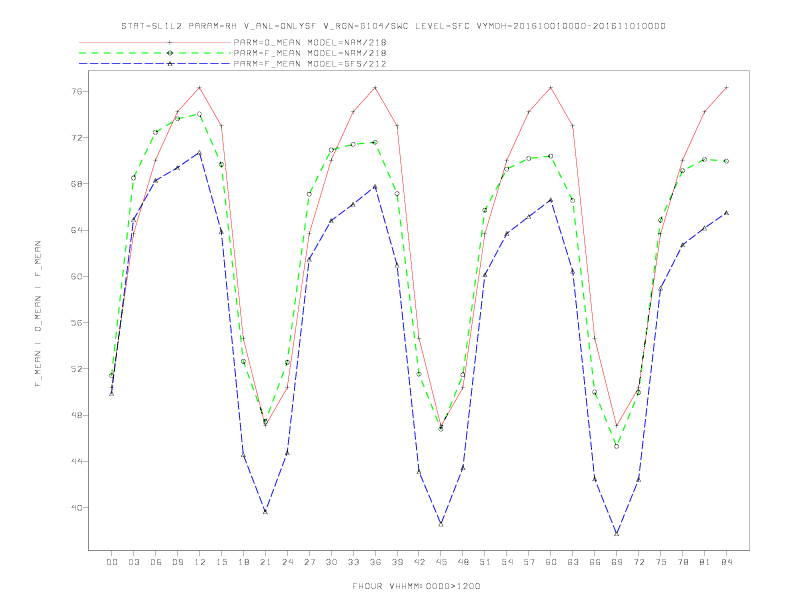Click x-axis tick label 36

tap(375, 562)
